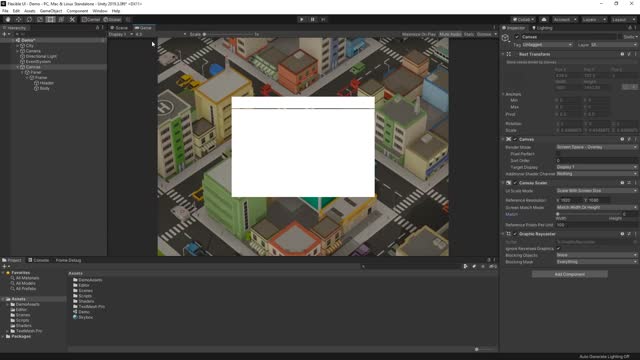The height and width of the screenshot is (360, 640).
Task: Click the GameObject cube icon in Inspector
Action: [x=505, y=38]
